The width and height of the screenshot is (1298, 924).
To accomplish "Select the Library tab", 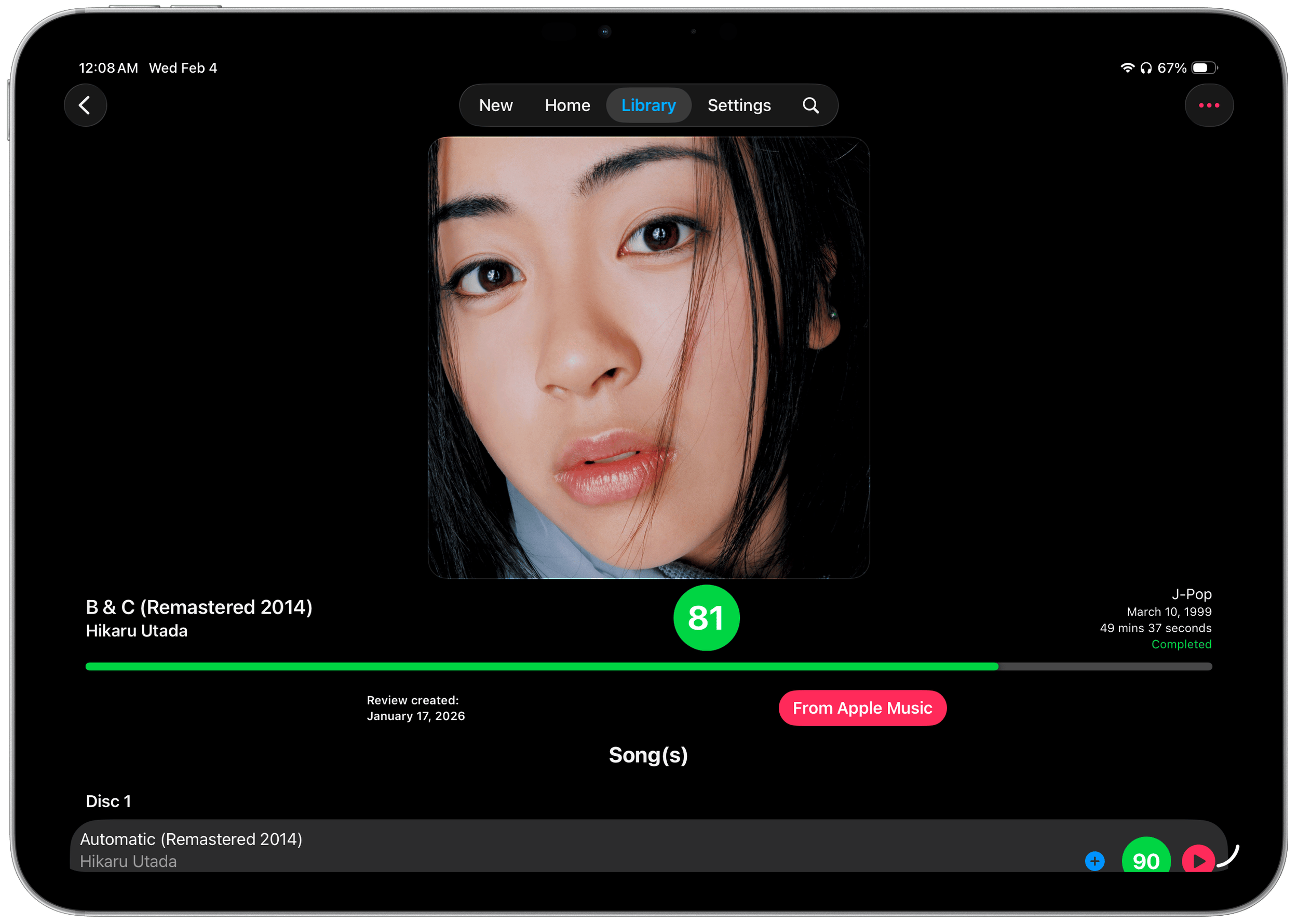I will (648, 105).
